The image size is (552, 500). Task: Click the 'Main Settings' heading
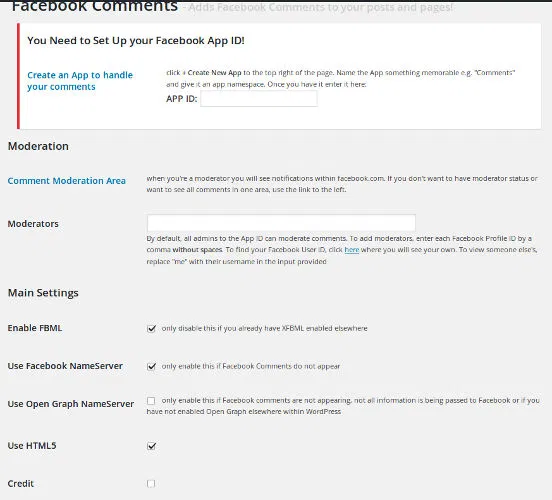click(43, 293)
